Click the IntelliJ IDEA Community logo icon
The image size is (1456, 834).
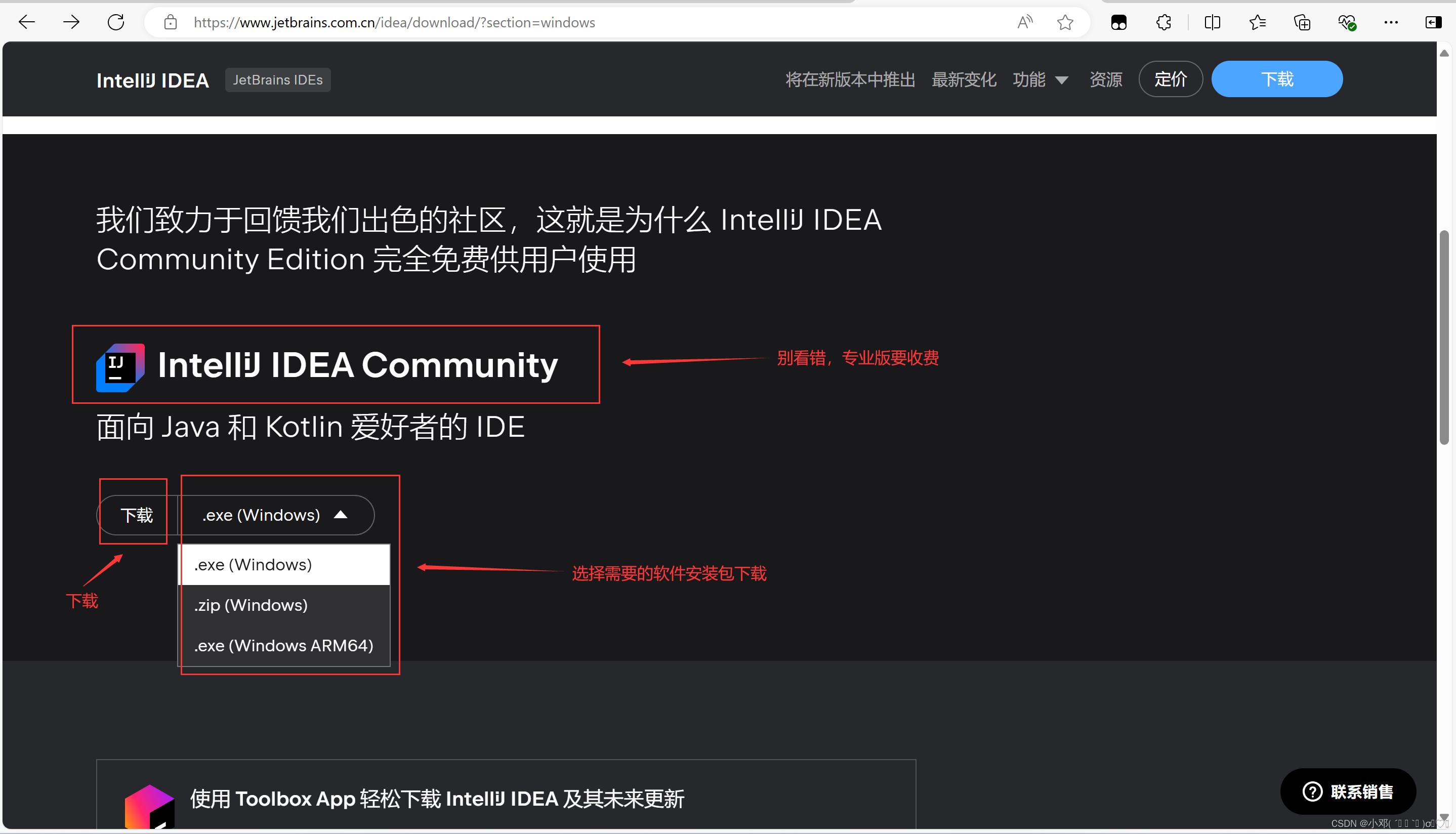[120, 368]
